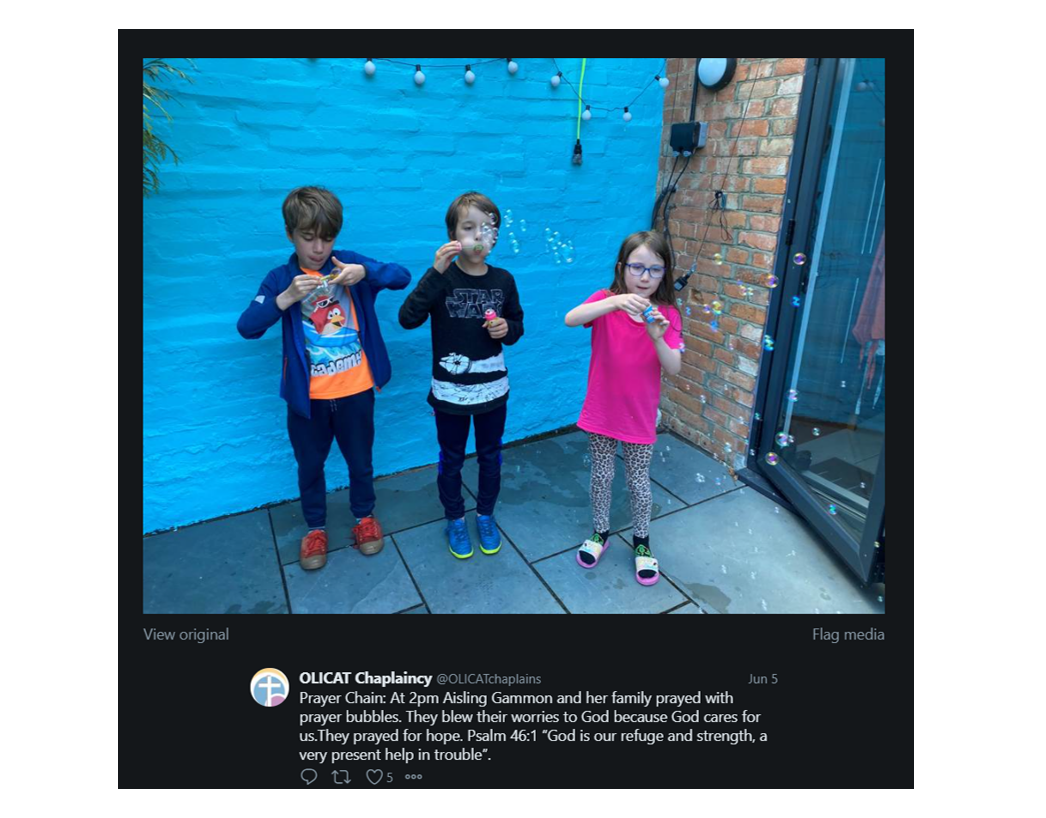Retweet the Prayer Chain post
This screenshot has width=1046, height=818.
coord(341,776)
